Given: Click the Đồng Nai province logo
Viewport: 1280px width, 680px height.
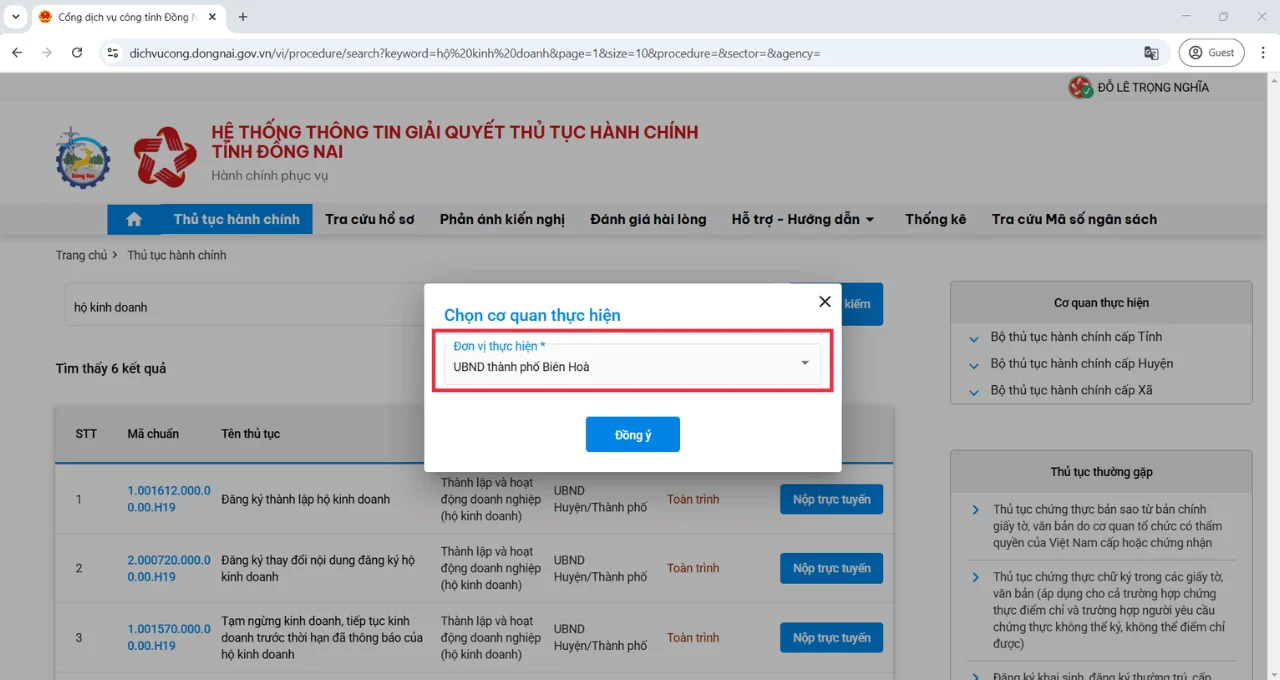Looking at the screenshot, I should click(83, 157).
